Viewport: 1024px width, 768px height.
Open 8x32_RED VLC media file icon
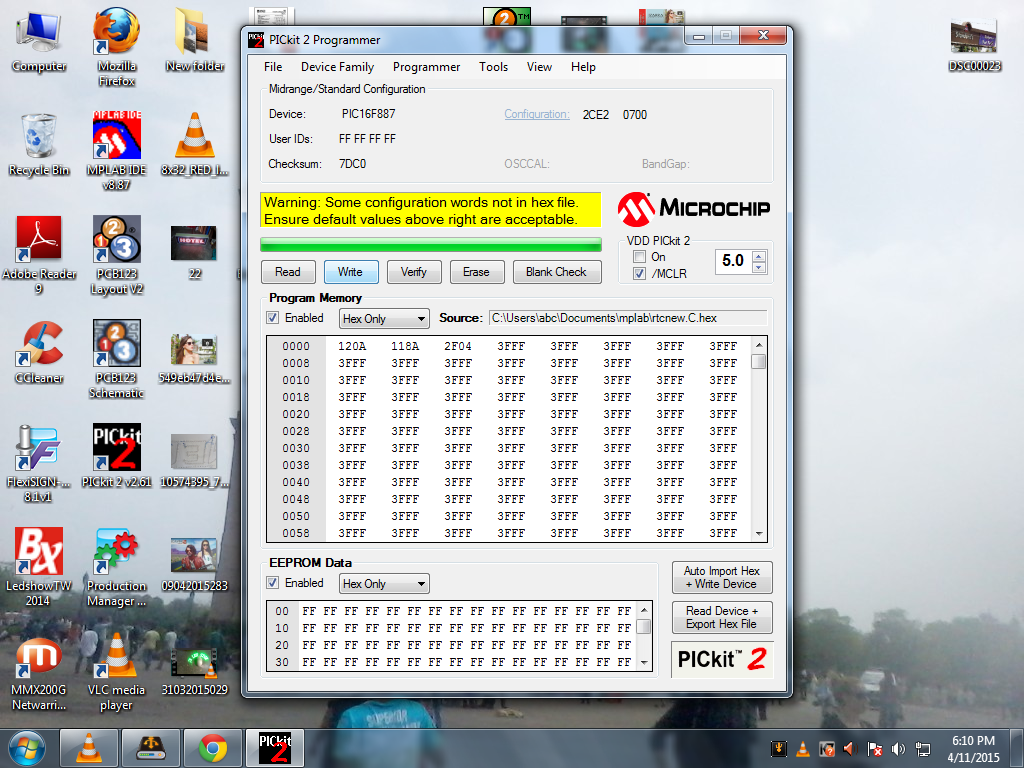click(195, 145)
